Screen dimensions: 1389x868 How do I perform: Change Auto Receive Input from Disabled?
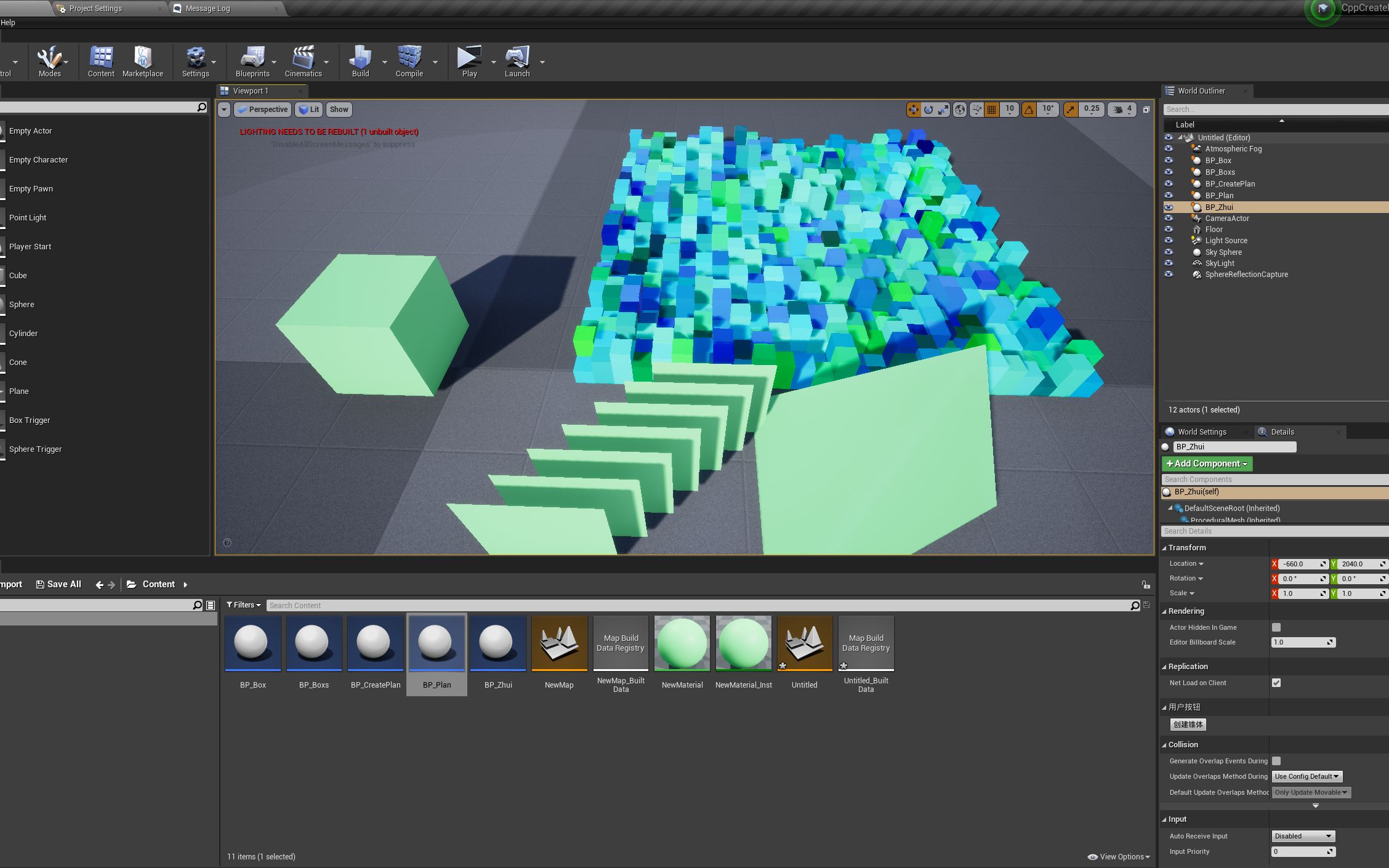tap(1302, 835)
